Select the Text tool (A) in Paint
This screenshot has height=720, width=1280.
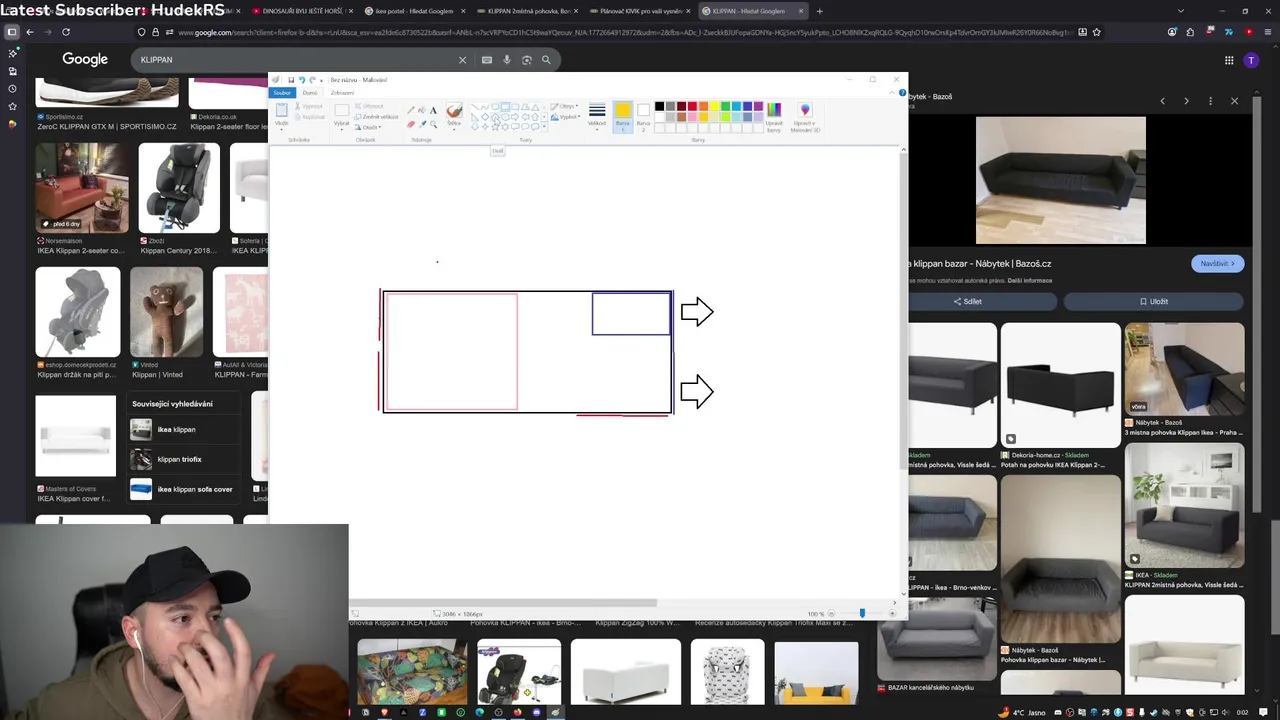(x=433, y=110)
